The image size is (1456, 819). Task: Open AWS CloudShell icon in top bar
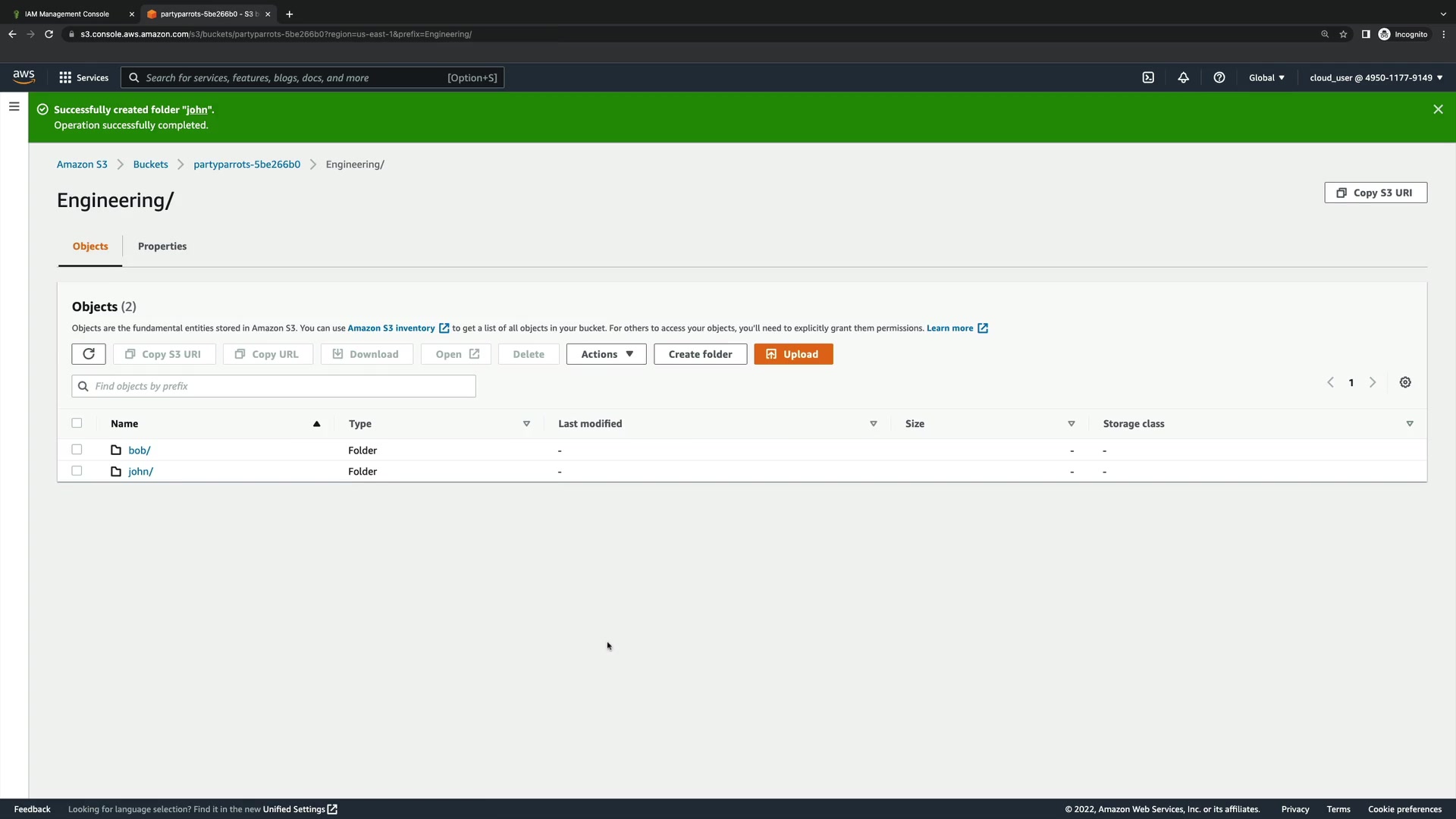point(1148,77)
